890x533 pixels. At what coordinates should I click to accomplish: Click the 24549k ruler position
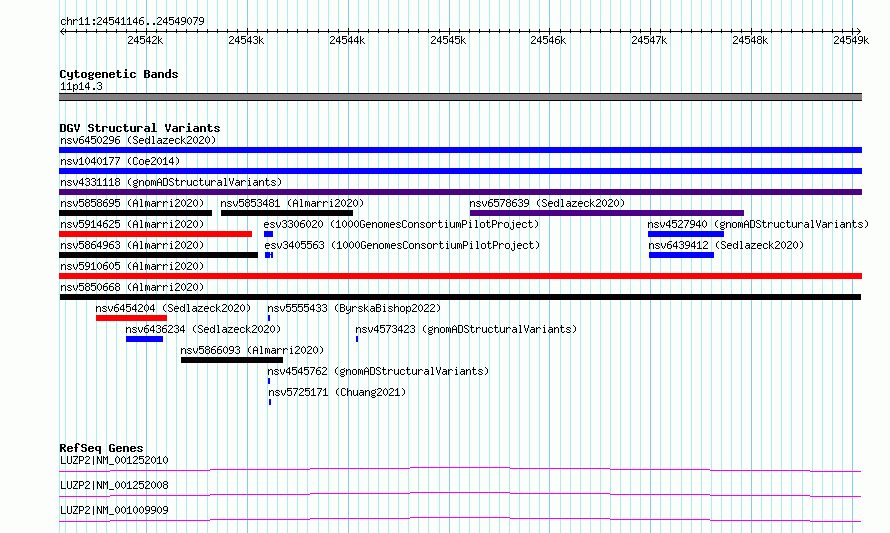[x=851, y=40]
